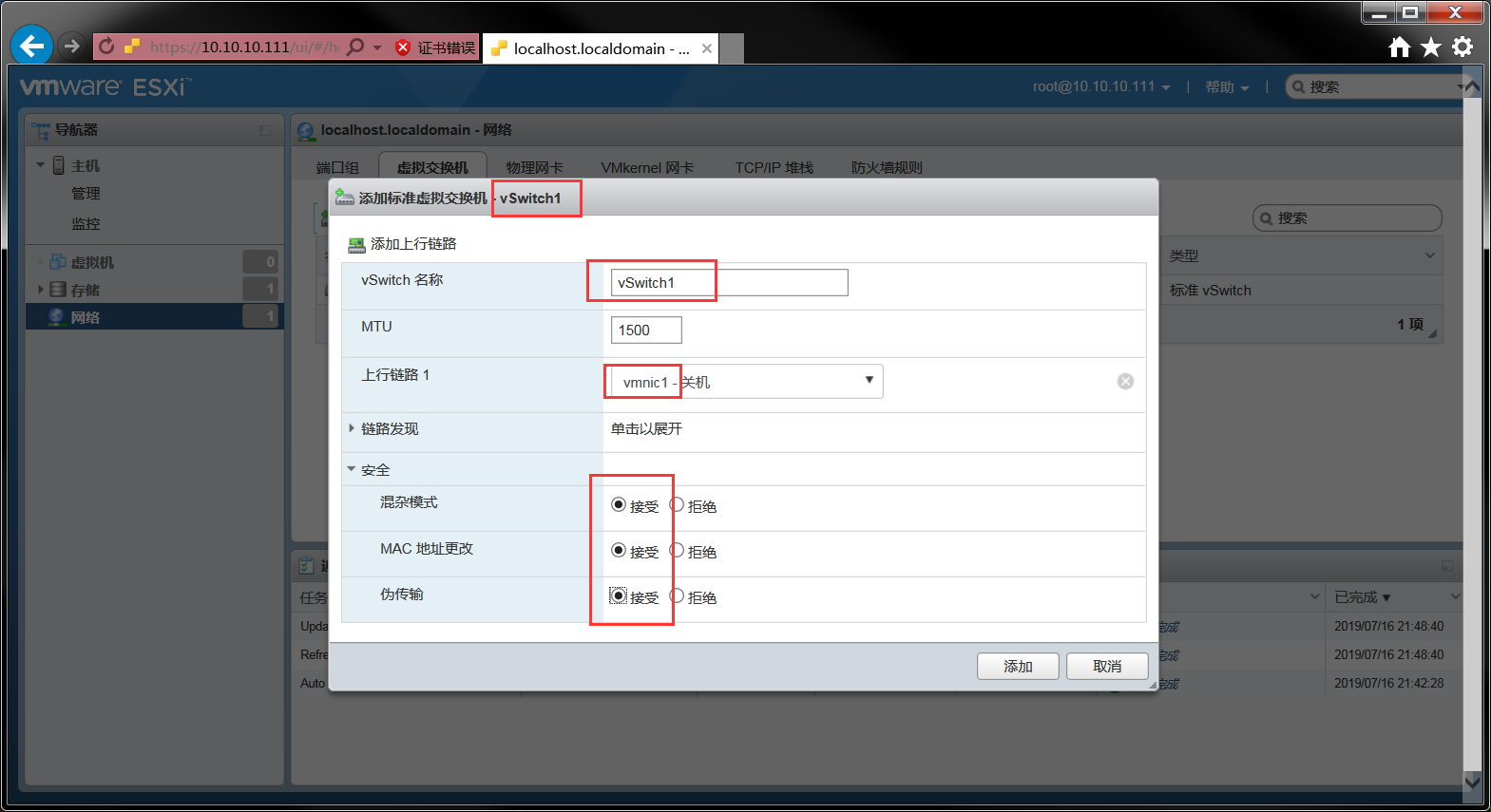The image size is (1491, 812).
Task: Select Networking in the navigator
Action: pyautogui.click(x=154, y=317)
